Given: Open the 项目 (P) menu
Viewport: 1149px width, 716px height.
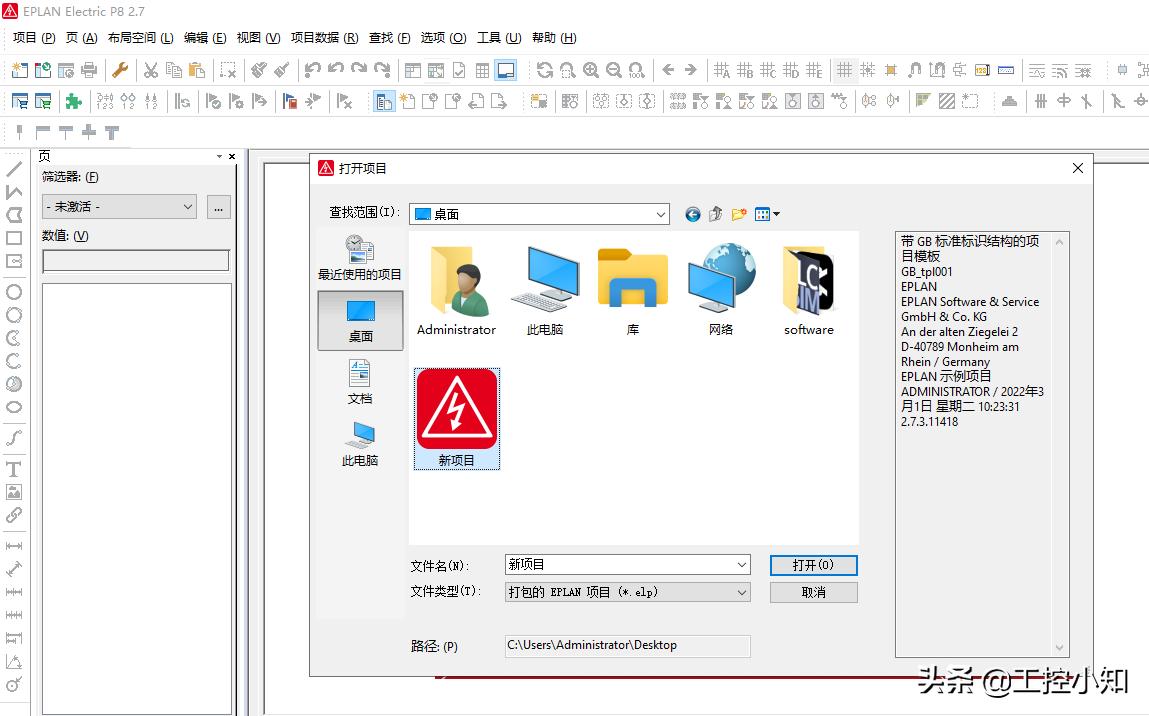Looking at the screenshot, I should [x=34, y=38].
